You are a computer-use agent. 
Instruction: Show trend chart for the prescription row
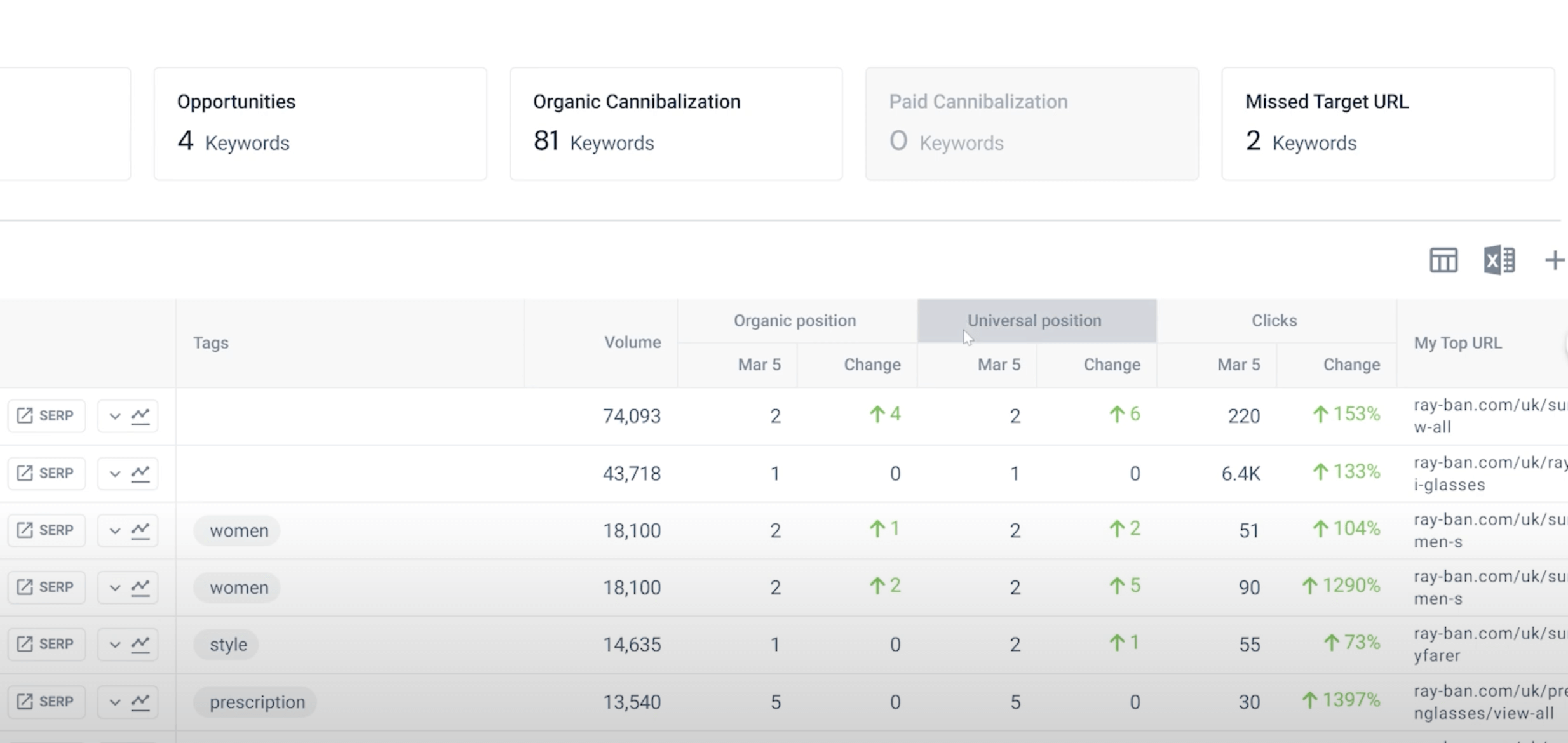click(140, 702)
